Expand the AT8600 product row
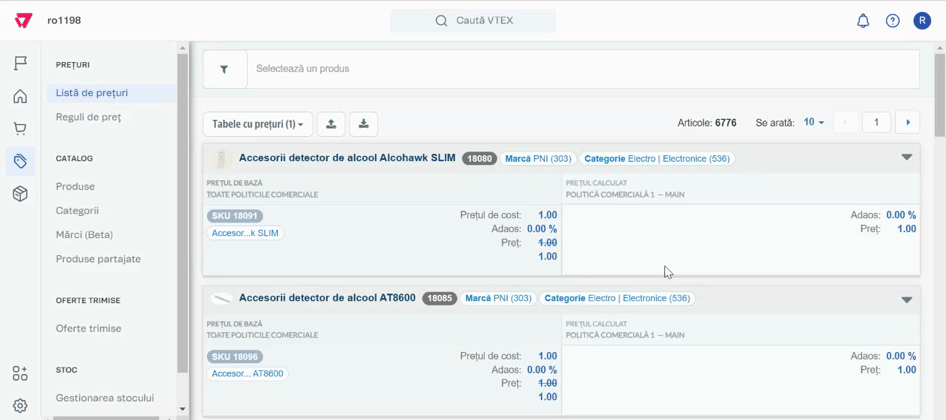Image resolution: width=946 pixels, height=420 pixels. pos(906,299)
